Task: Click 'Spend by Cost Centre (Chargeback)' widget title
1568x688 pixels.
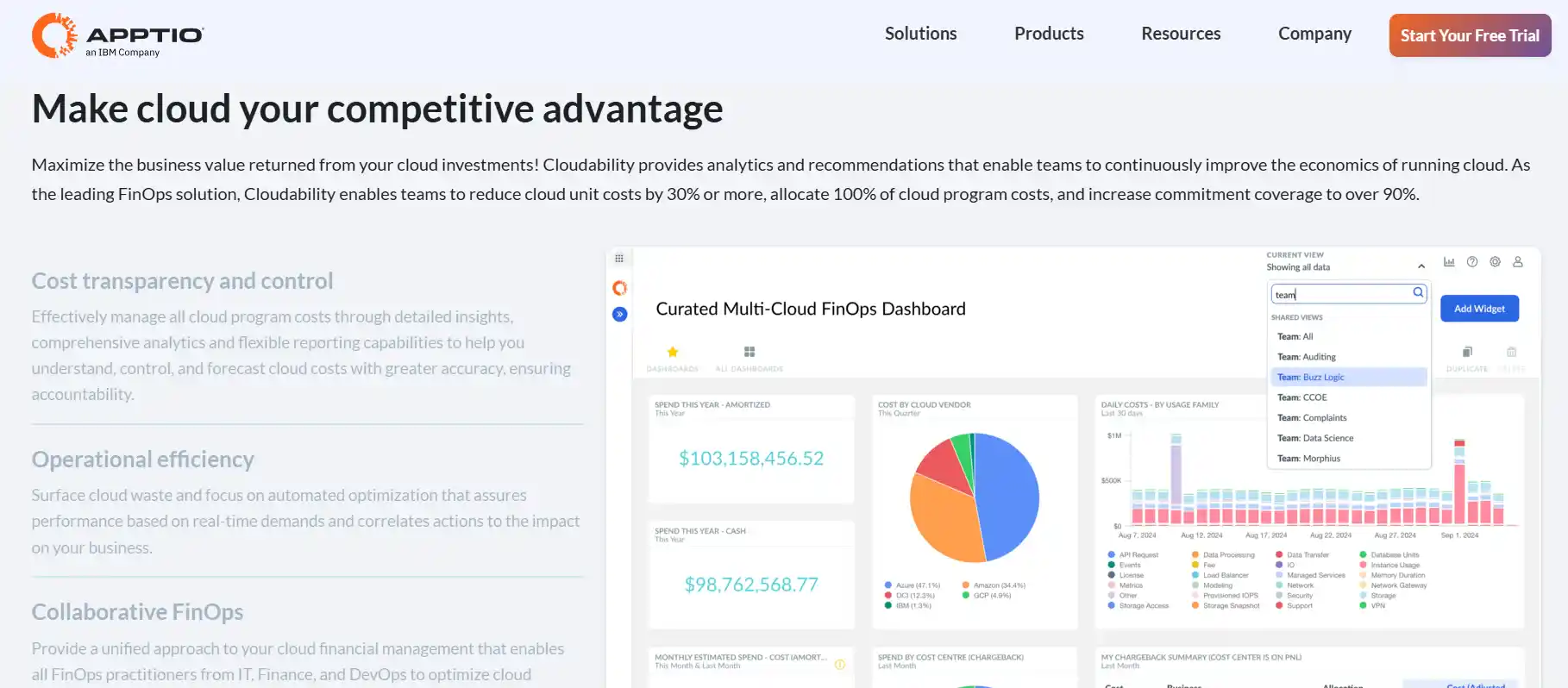Action: pos(950,657)
